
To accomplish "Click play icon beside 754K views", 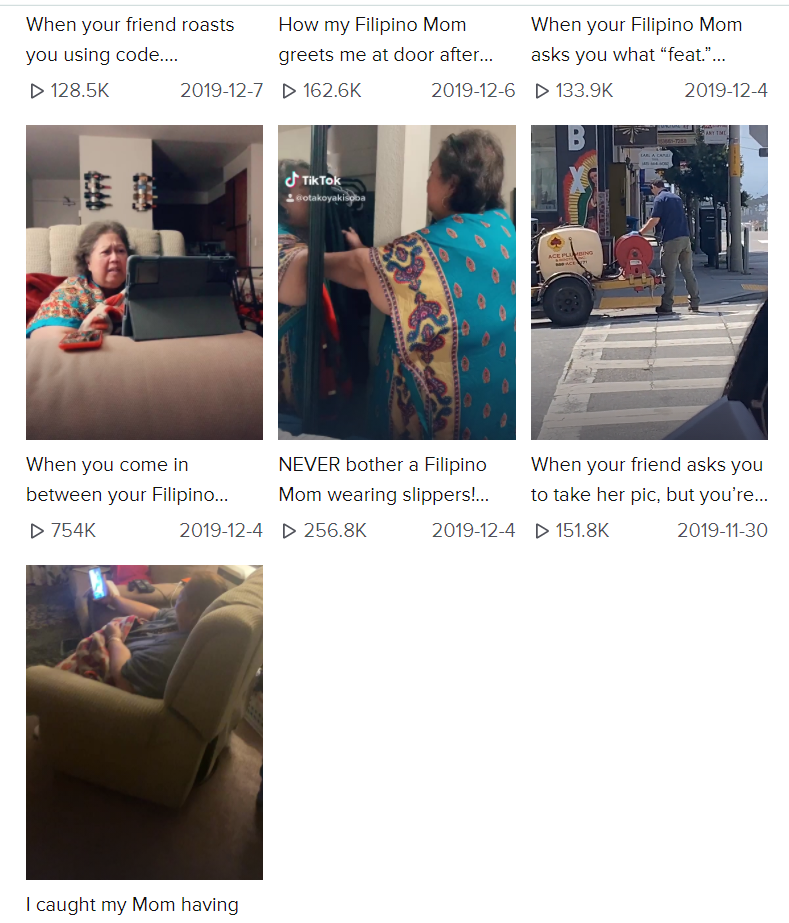I will (x=37, y=531).
